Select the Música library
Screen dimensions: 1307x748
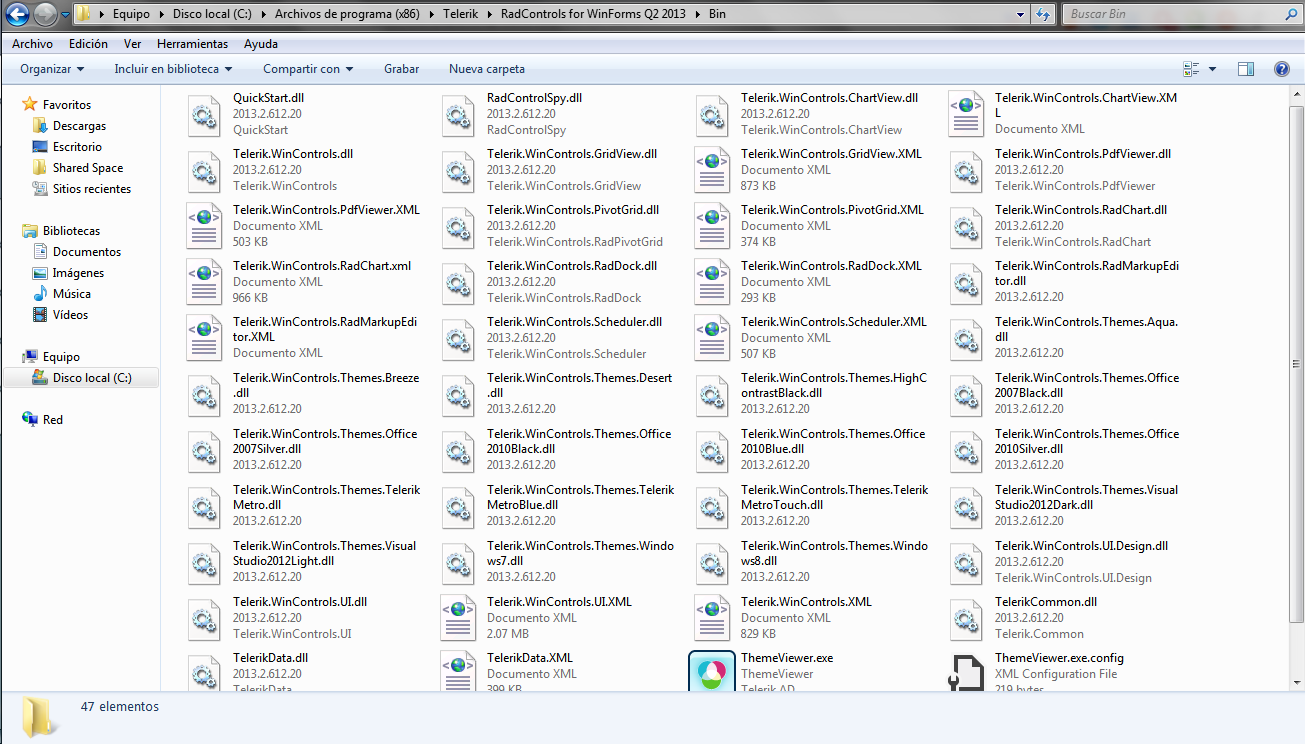tap(72, 294)
